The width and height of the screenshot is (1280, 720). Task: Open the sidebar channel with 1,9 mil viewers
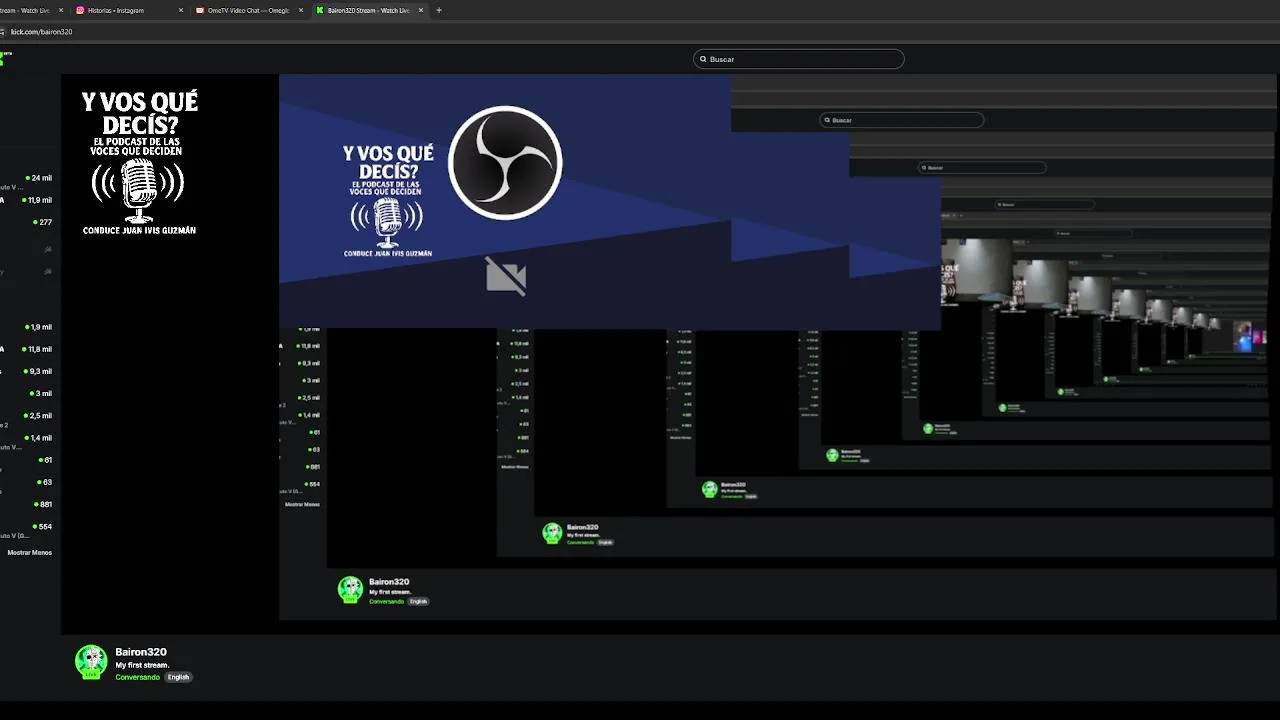tap(27, 327)
